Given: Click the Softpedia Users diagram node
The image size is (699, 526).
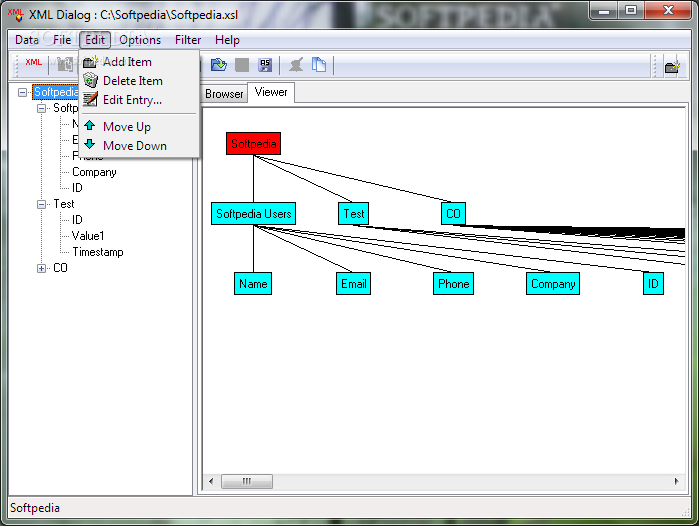Looking at the screenshot, I should (x=253, y=214).
